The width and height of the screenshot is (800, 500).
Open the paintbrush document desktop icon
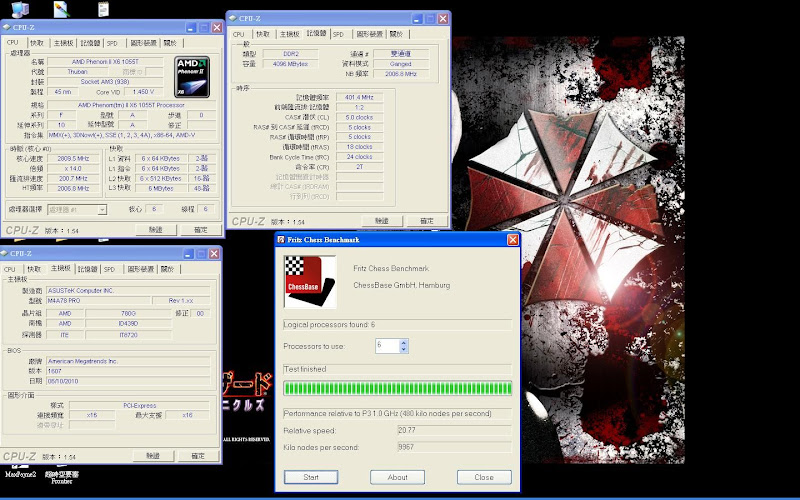pyautogui.click(x=61, y=8)
